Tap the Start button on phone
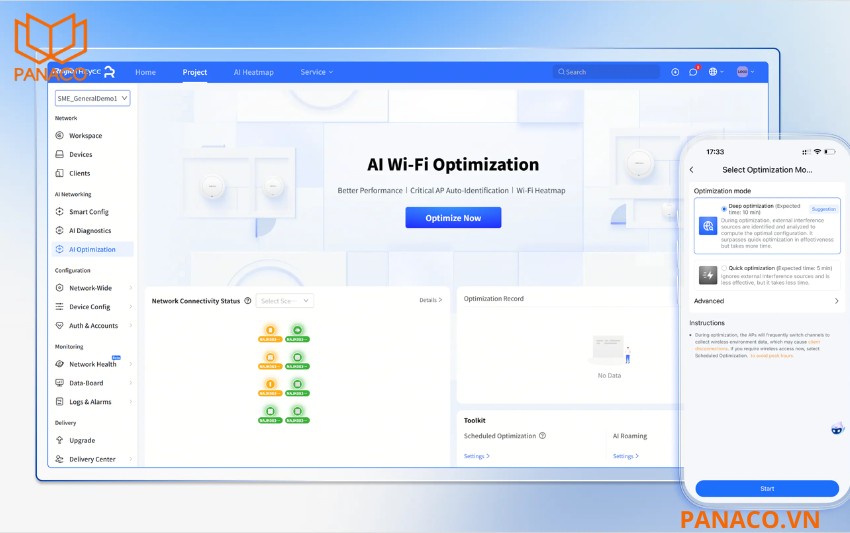This screenshot has width=850, height=533. pos(767,489)
